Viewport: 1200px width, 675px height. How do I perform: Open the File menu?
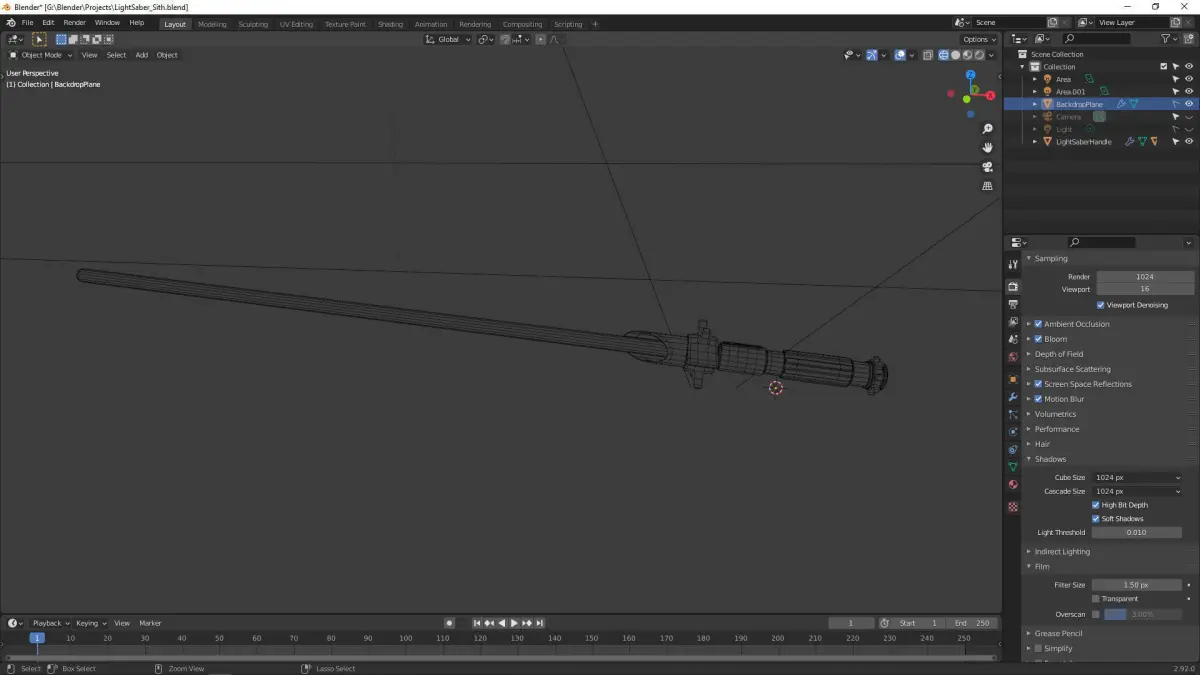click(x=26, y=23)
